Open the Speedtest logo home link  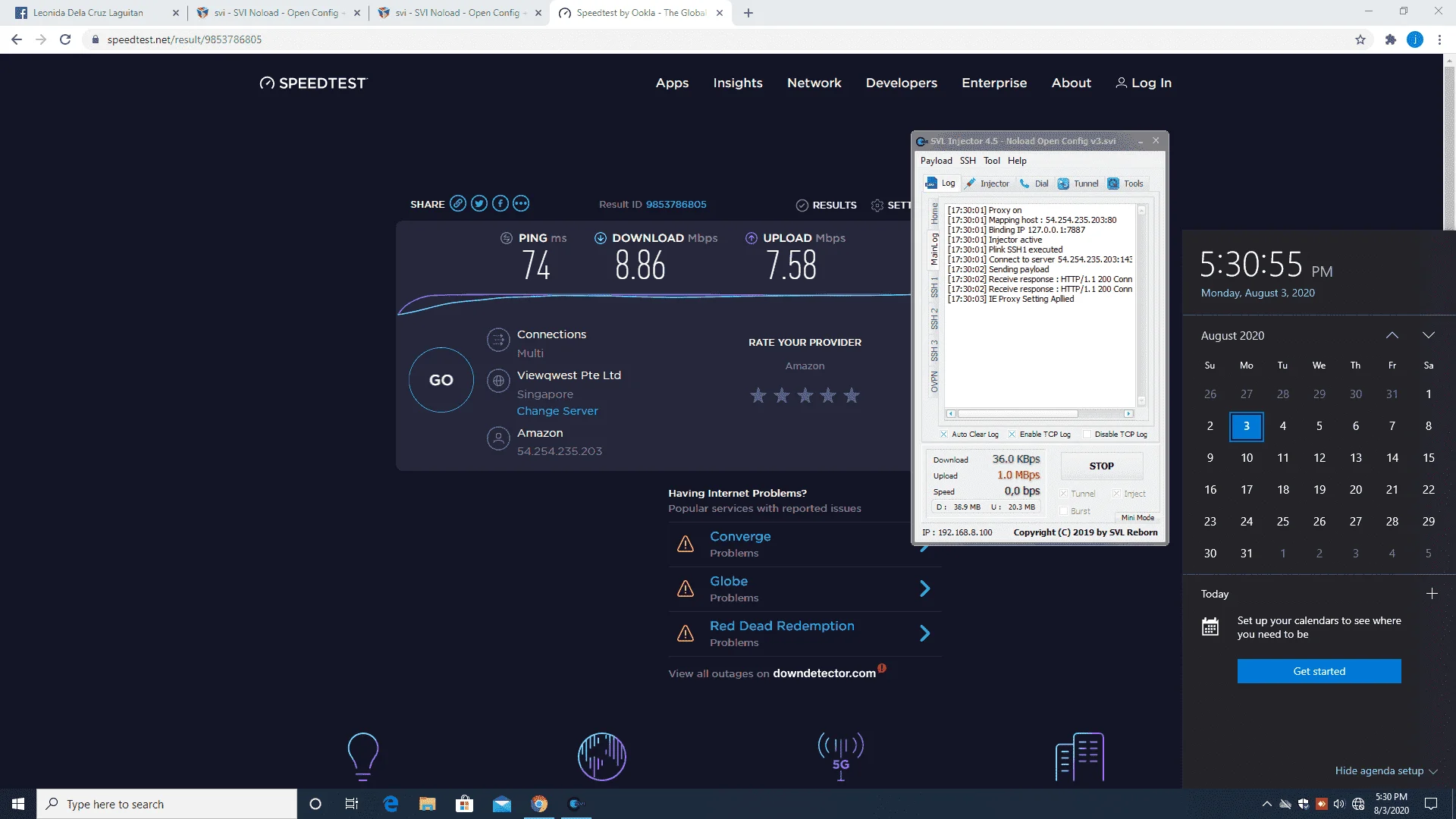click(x=313, y=83)
